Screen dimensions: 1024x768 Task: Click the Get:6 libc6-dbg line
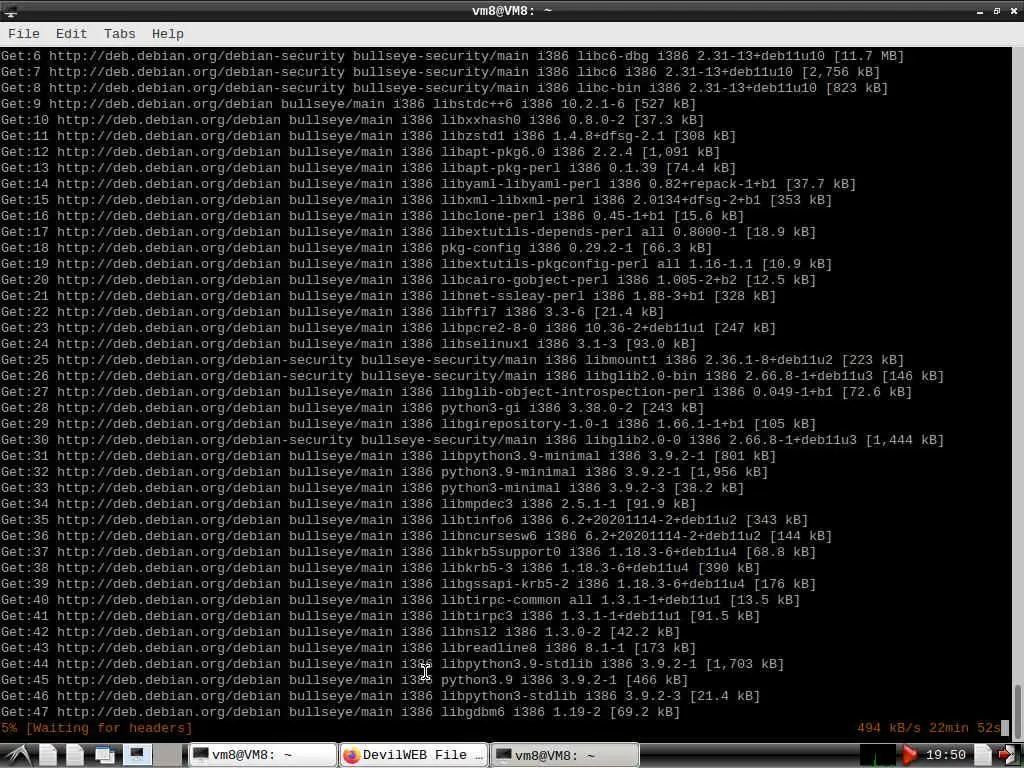click(x=452, y=56)
